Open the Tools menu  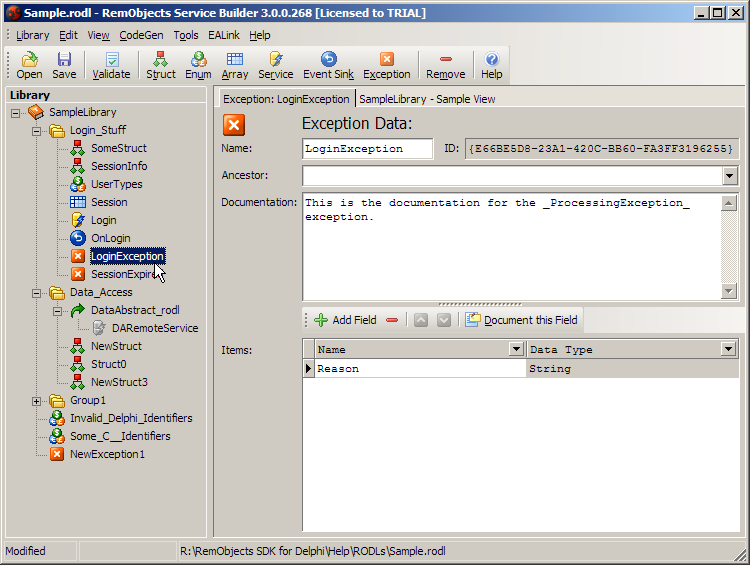[186, 35]
